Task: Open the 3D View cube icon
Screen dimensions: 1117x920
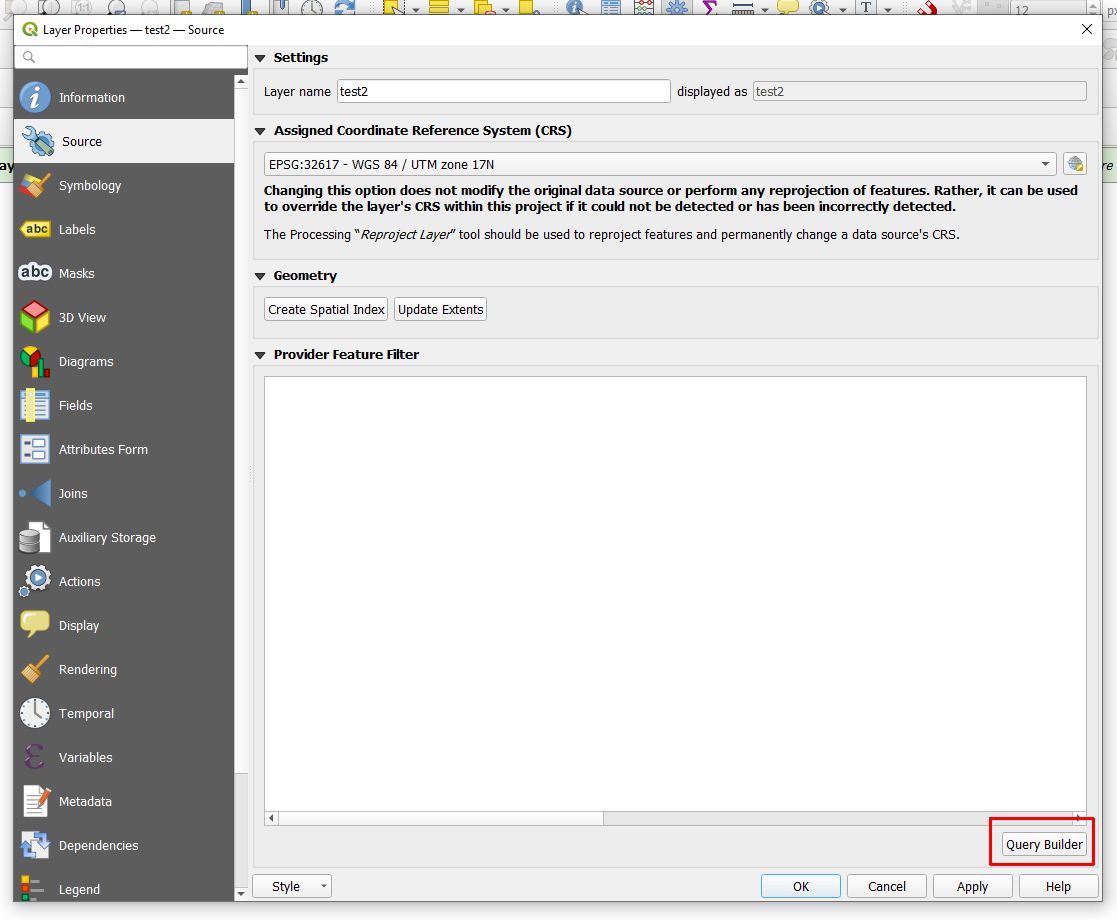Action: [35, 317]
